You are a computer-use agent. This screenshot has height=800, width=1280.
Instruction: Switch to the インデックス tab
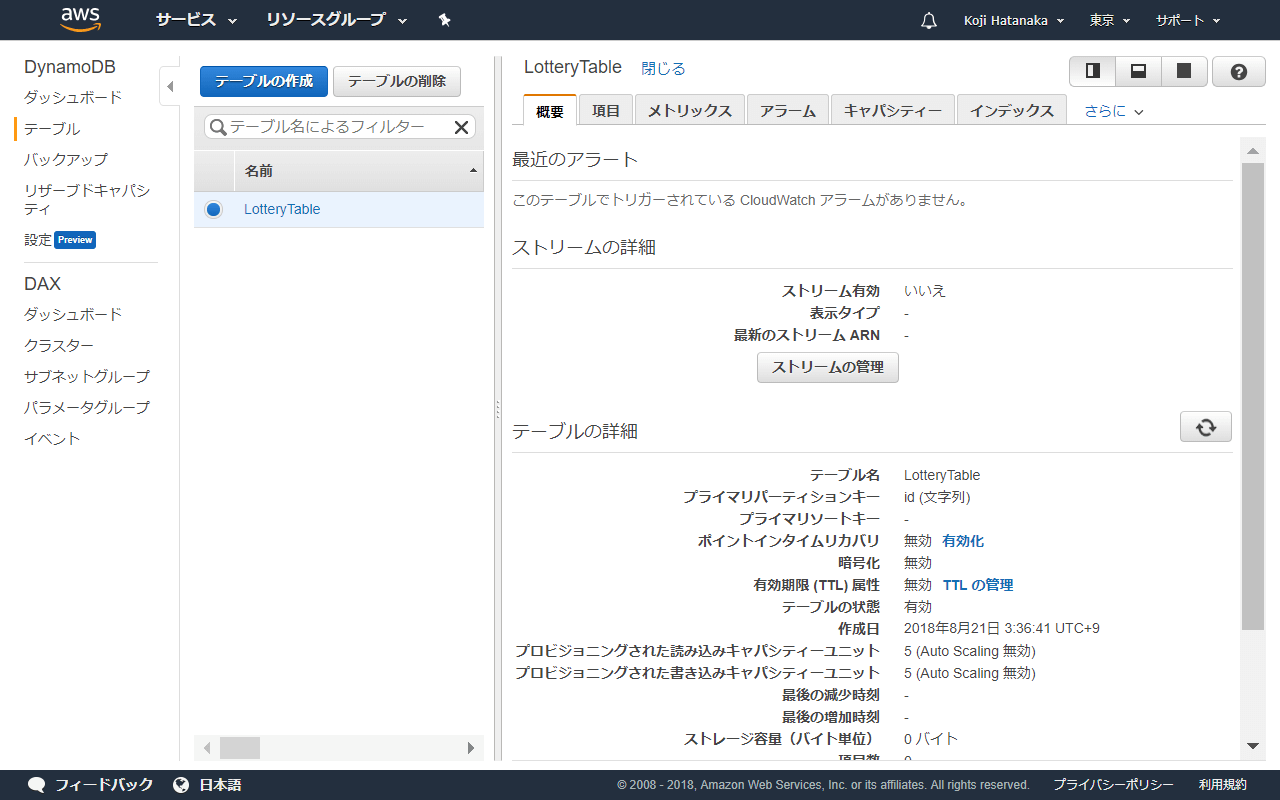pyautogui.click(x=1012, y=110)
